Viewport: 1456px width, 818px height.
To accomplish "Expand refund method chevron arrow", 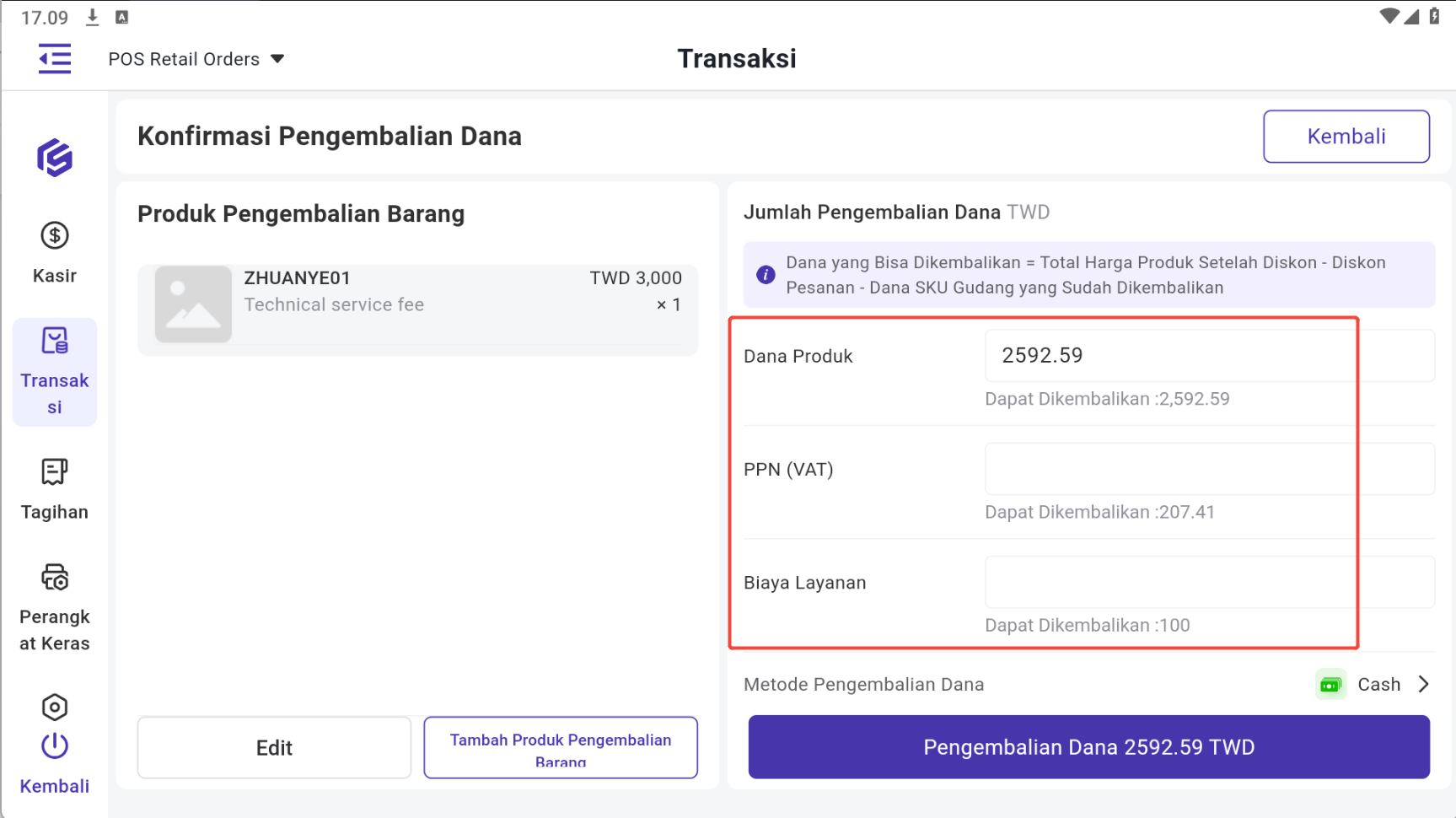I will [1424, 685].
